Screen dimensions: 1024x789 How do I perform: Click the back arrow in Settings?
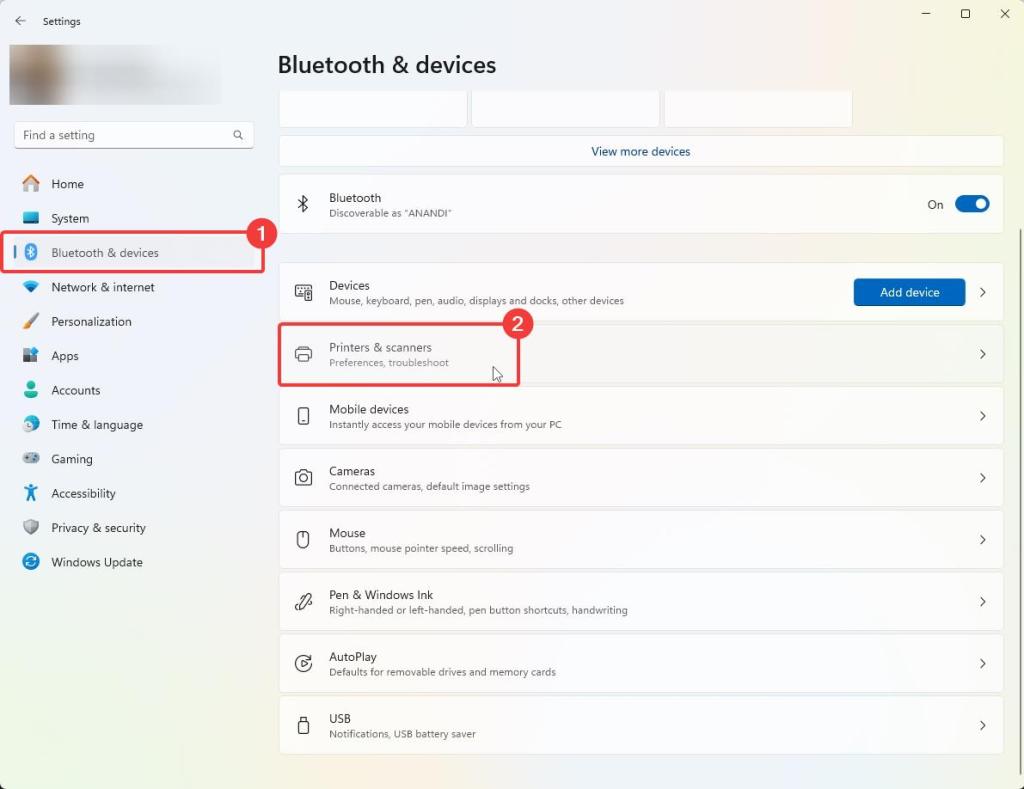coord(20,21)
